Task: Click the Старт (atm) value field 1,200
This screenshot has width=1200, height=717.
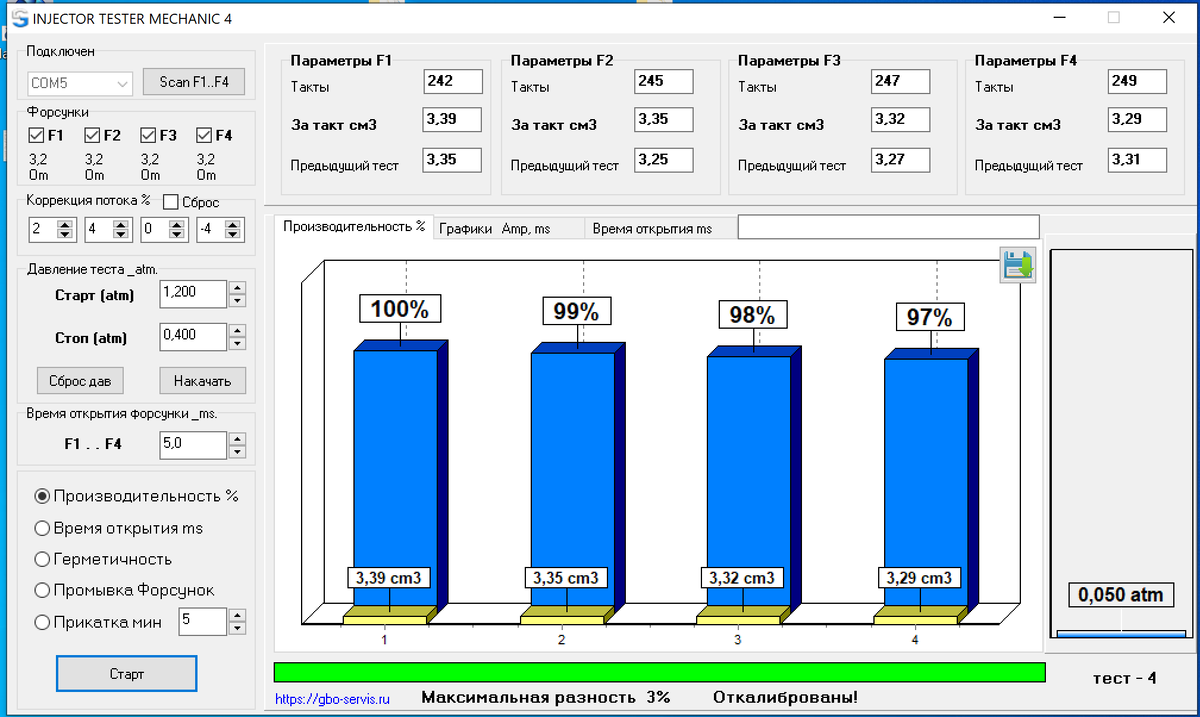Action: coord(193,294)
